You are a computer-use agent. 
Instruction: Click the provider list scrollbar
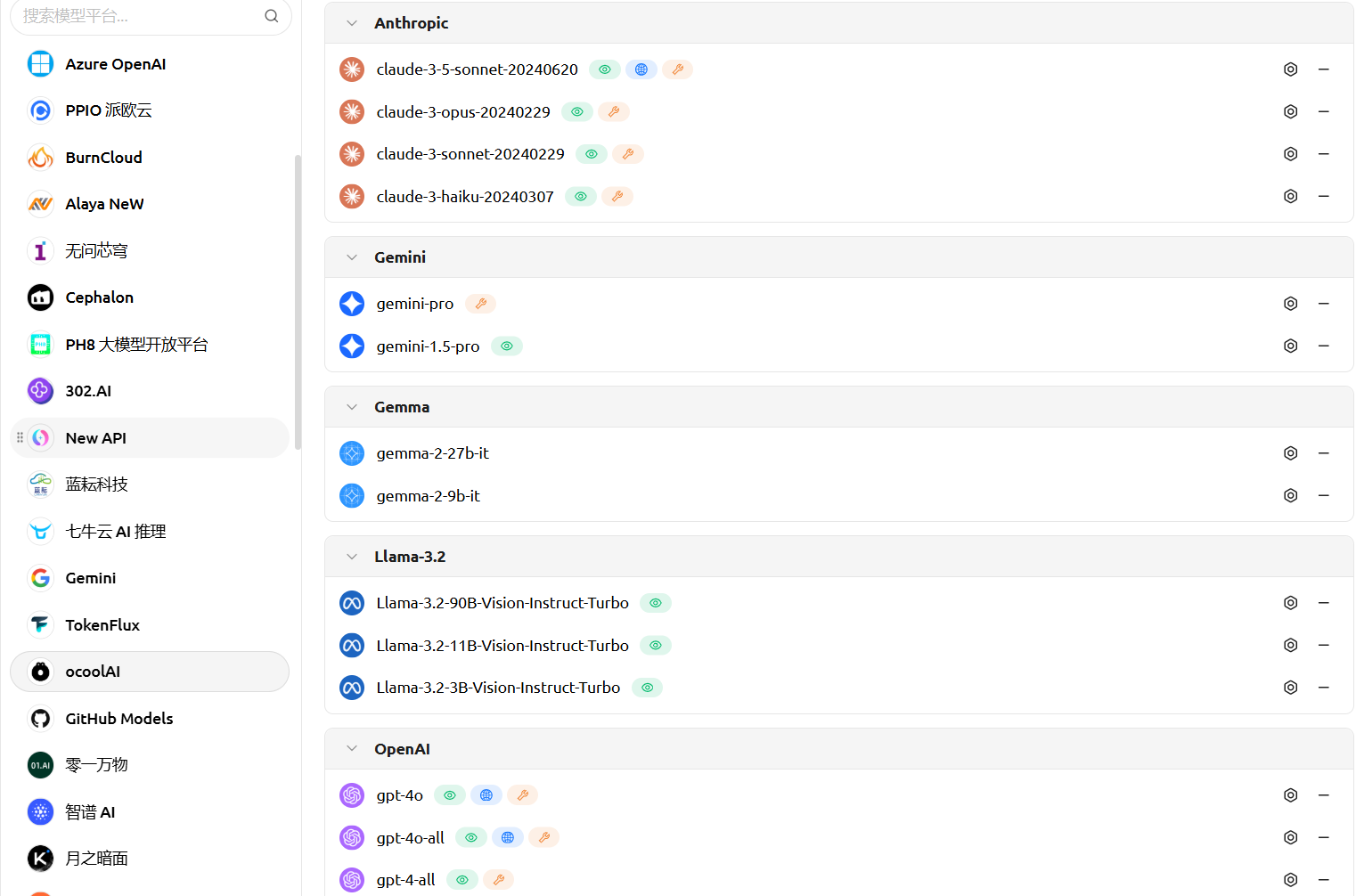click(298, 303)
